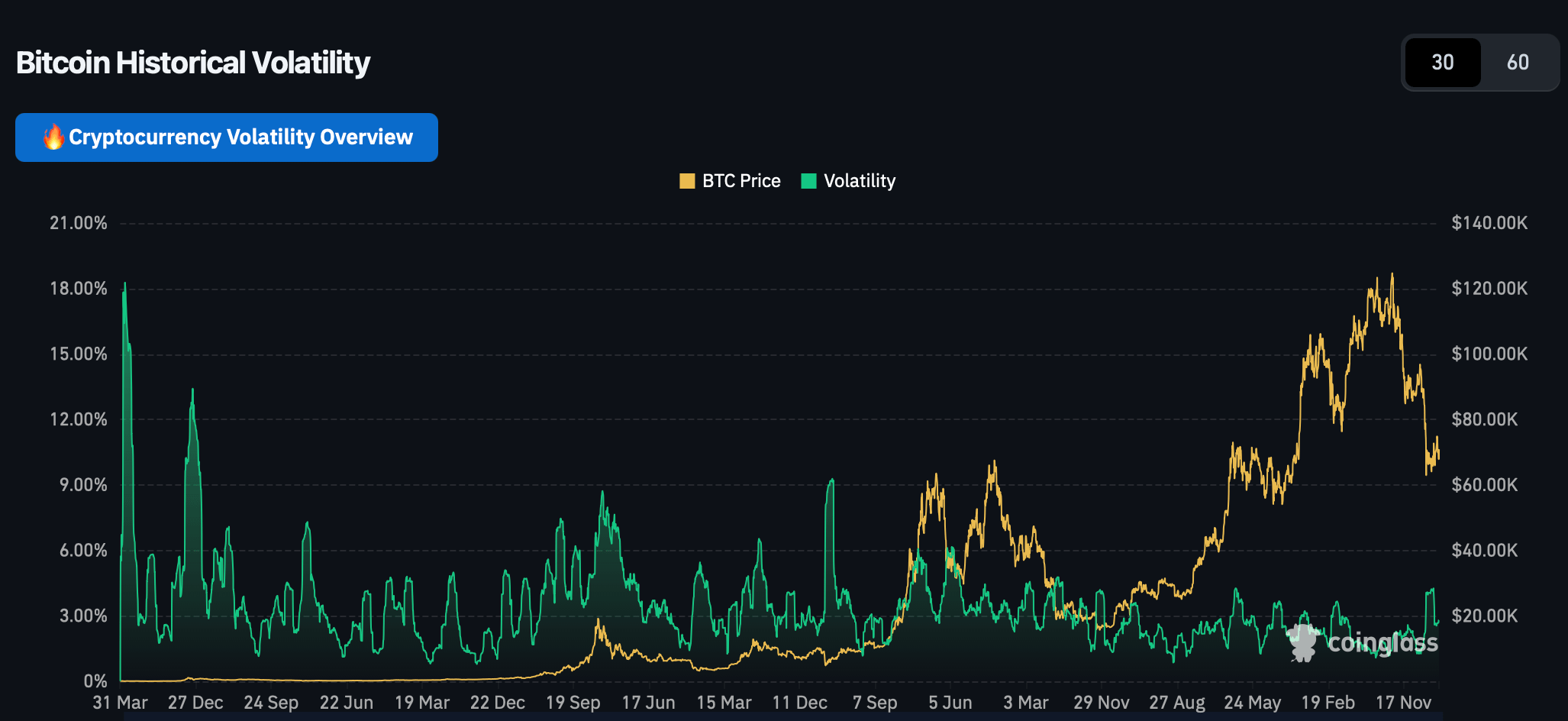Image resolution: width=1568 pixels, height=721 pixels.
Task: Click the BTC price peak near $120K
Action: (1392, 276)
